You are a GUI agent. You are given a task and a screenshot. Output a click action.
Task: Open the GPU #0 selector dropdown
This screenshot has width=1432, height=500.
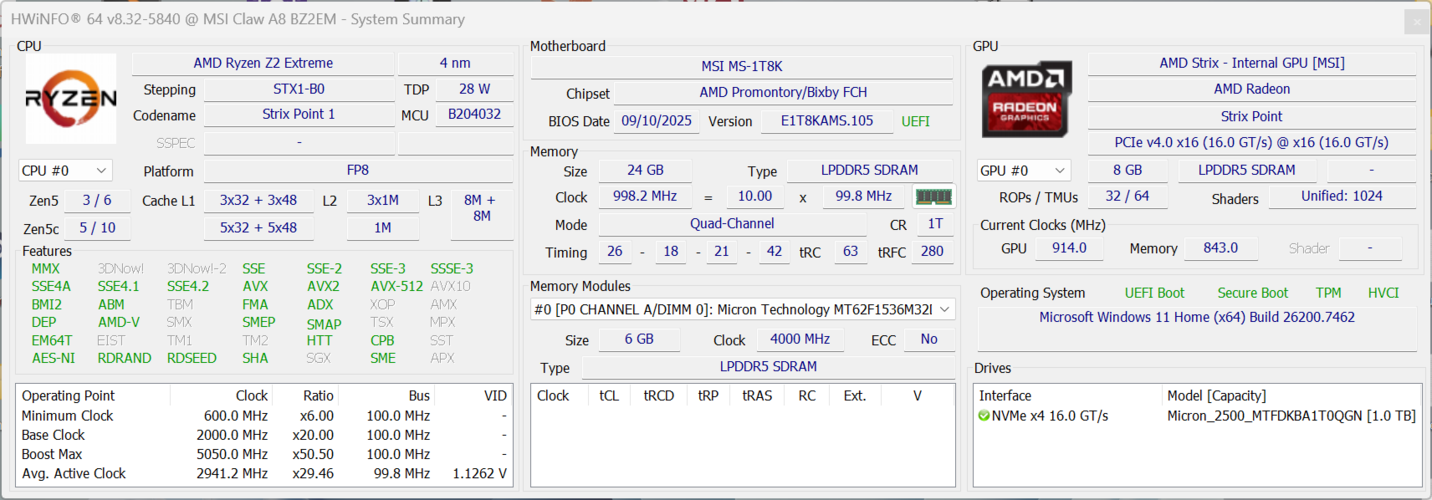(x=1024, y=171)
